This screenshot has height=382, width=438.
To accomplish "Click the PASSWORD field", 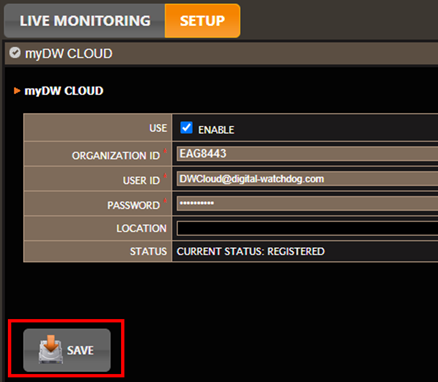I will tap(307, 203).
